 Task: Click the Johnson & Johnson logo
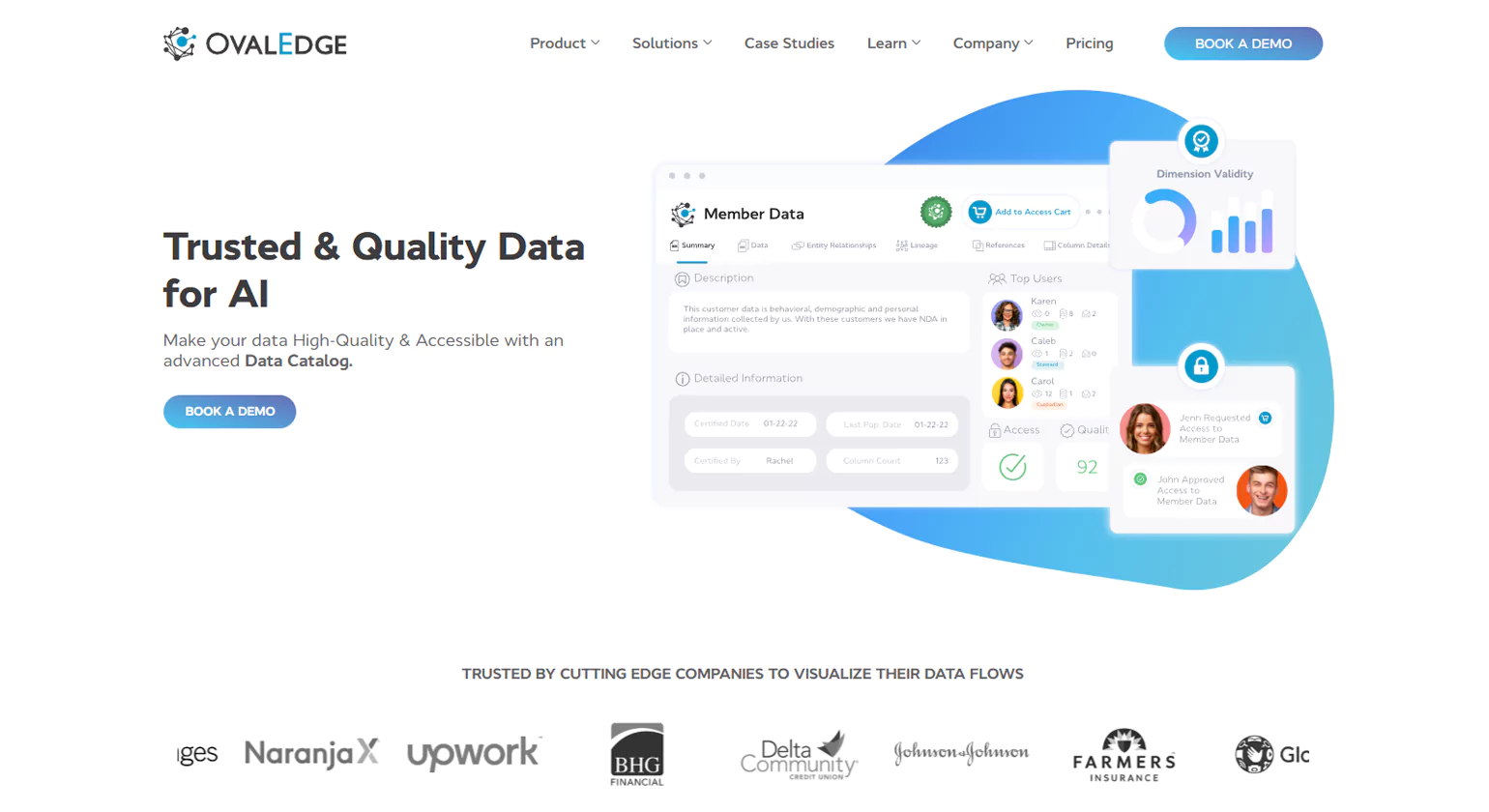(x=961, y=753)
